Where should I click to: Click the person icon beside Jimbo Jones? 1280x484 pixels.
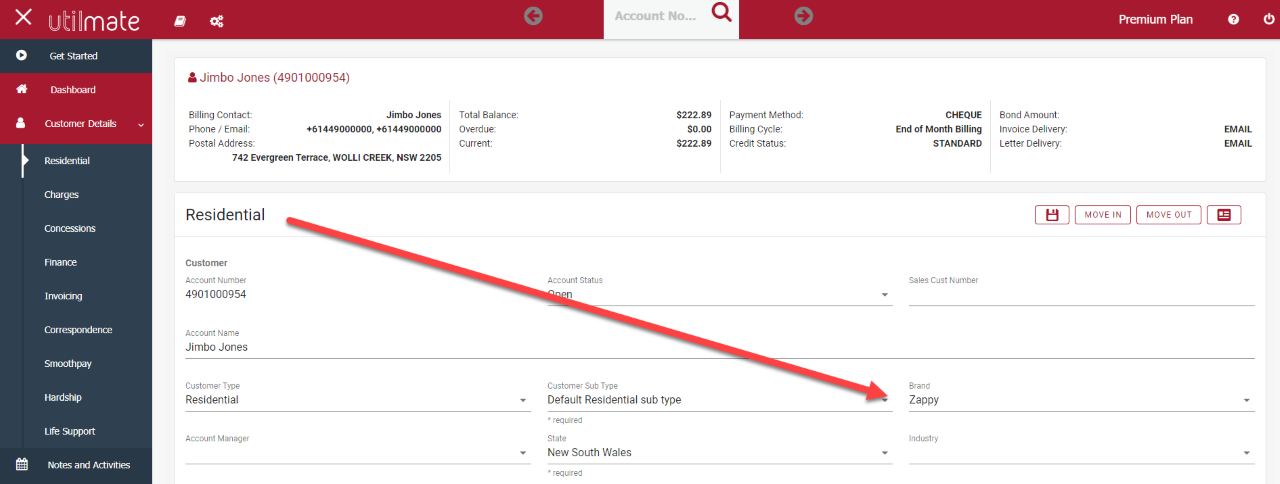193,78
